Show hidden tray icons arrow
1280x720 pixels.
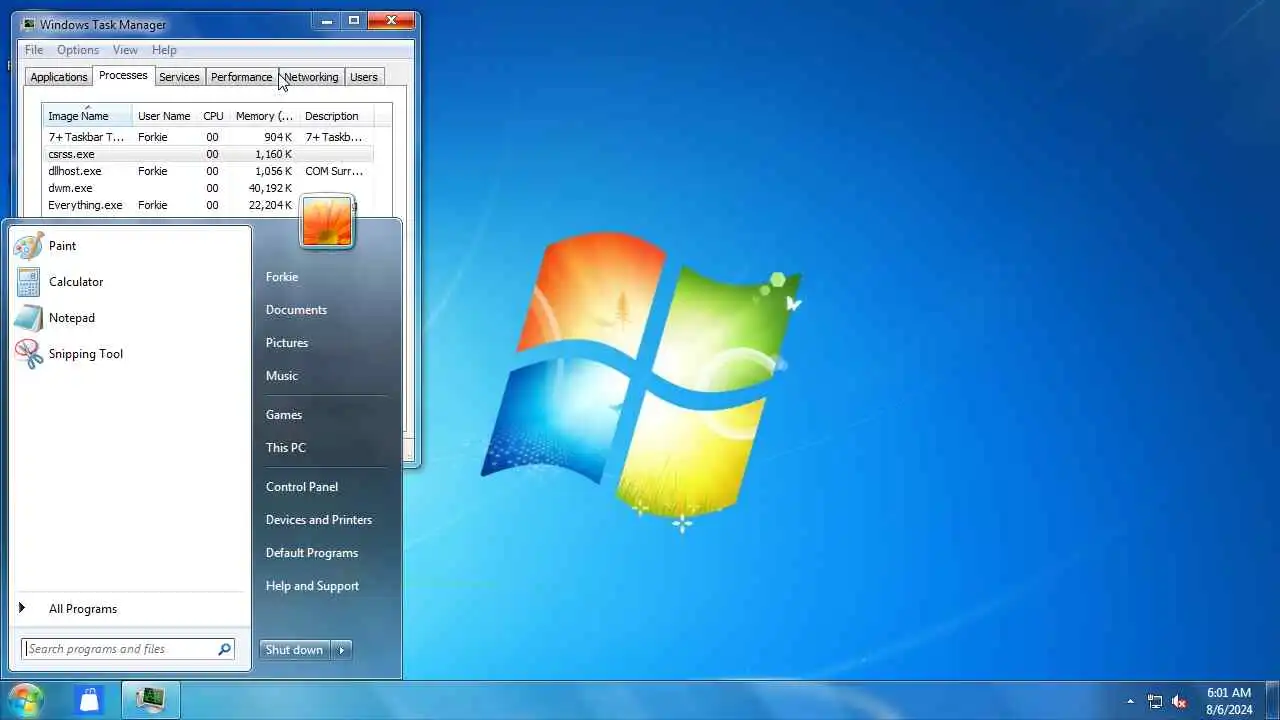coord(1131,701)
